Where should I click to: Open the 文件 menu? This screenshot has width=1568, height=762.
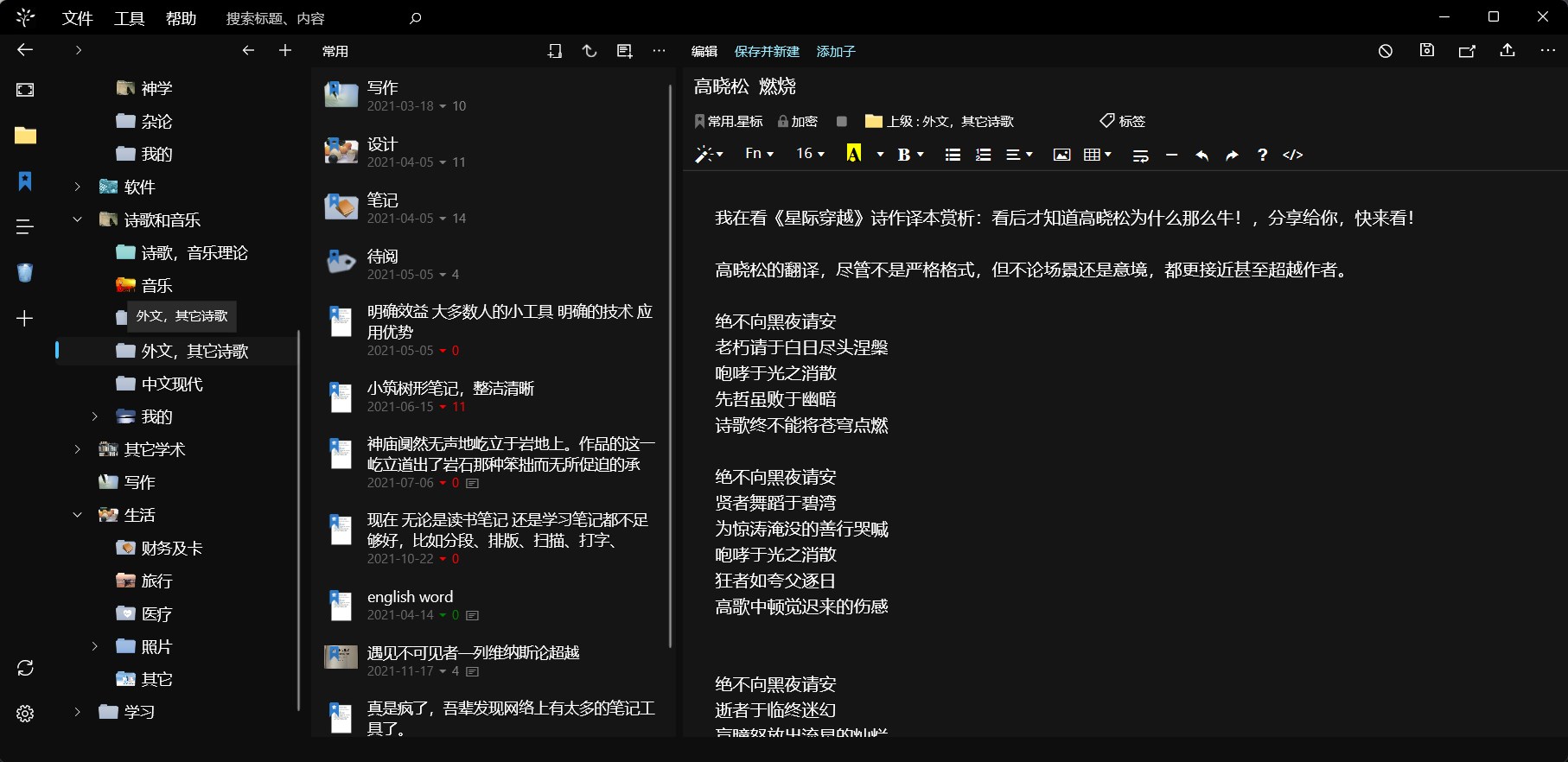78,18
